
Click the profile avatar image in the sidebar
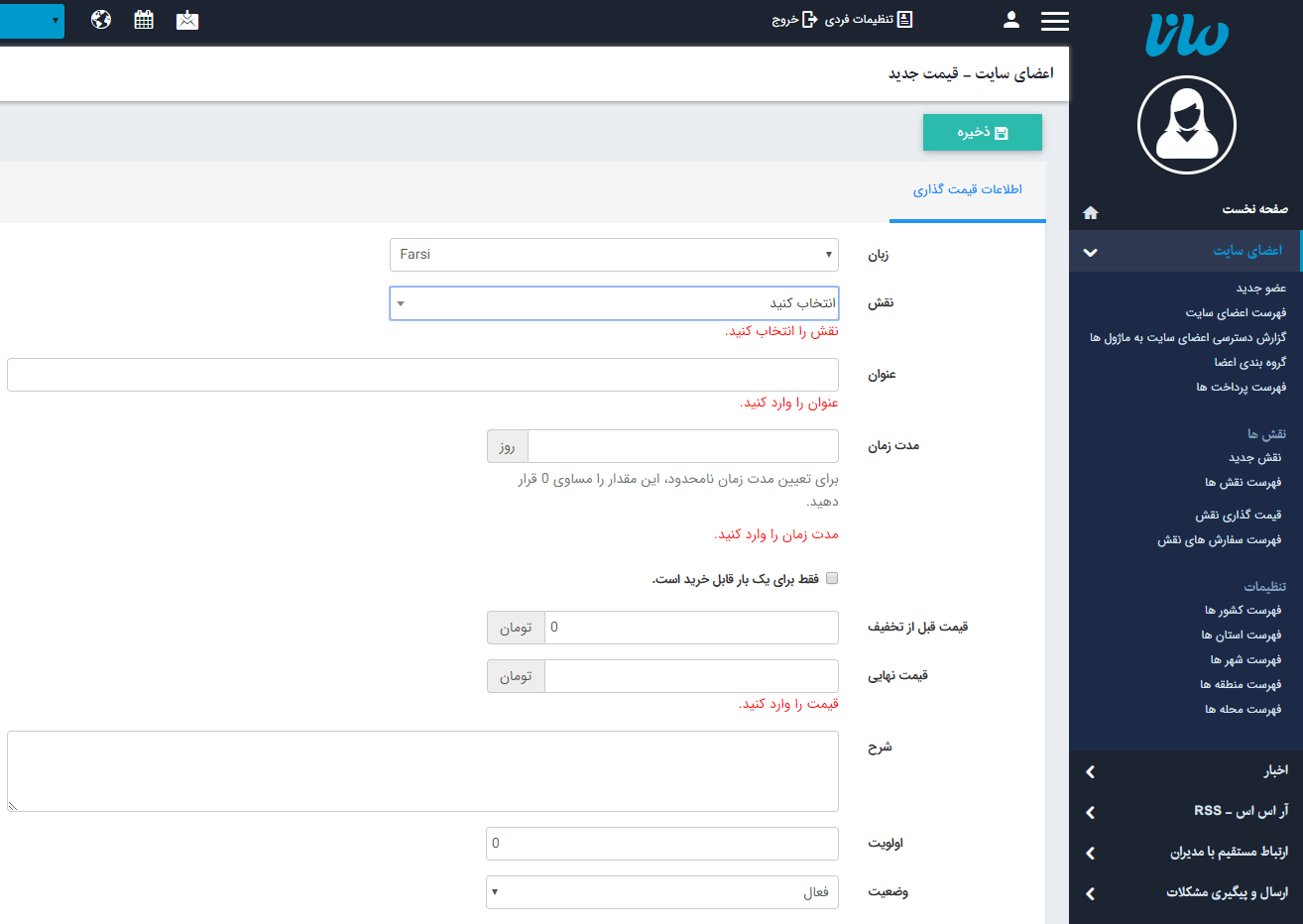[1186, 125]
